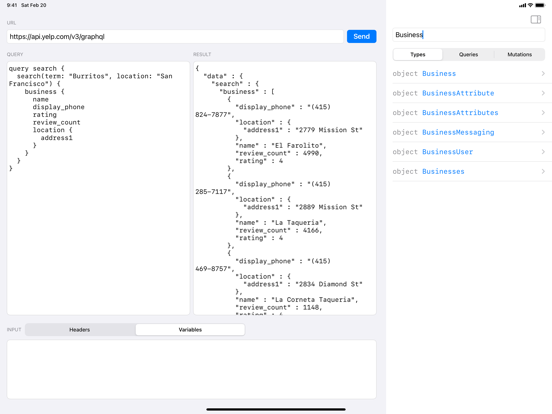Switch to the Queries tab
552x414 pixels.
coord(468,54)
